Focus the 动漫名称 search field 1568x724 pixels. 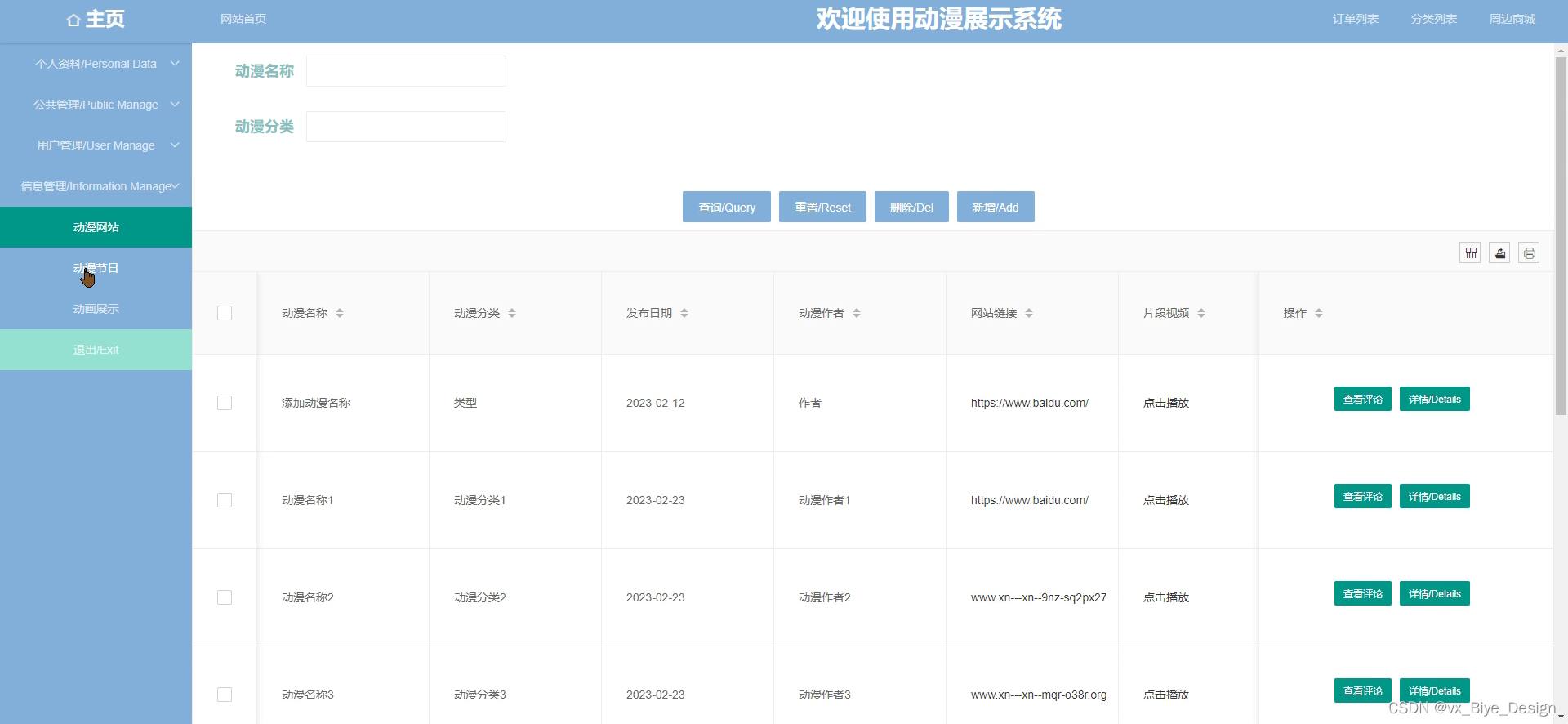pos(406,71)
